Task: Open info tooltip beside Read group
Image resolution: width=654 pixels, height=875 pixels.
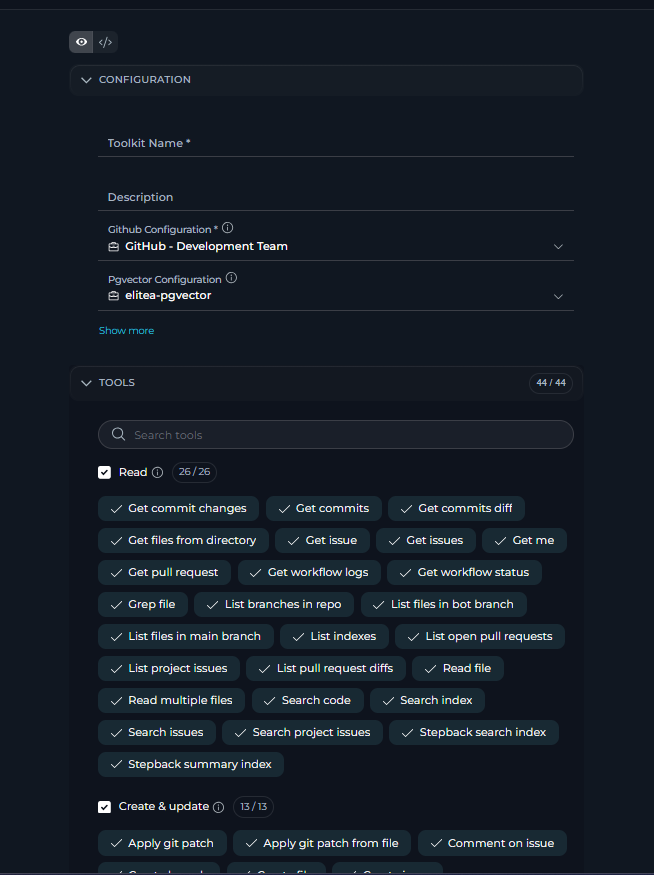Action: coord(158,473)
